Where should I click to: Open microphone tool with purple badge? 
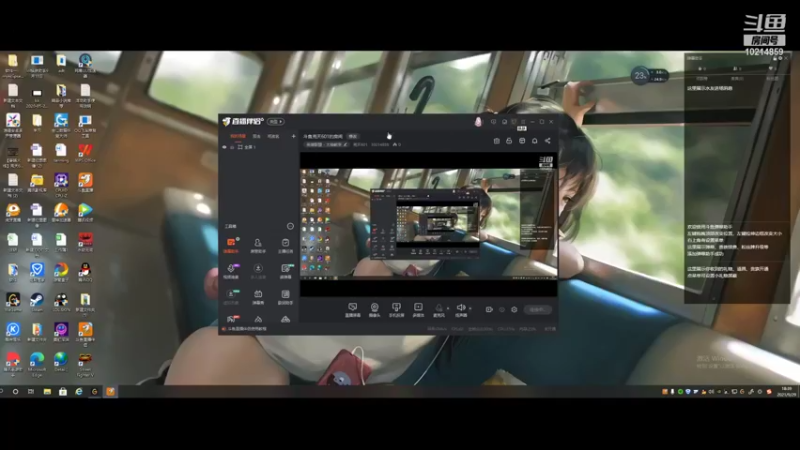click(231, 271)
